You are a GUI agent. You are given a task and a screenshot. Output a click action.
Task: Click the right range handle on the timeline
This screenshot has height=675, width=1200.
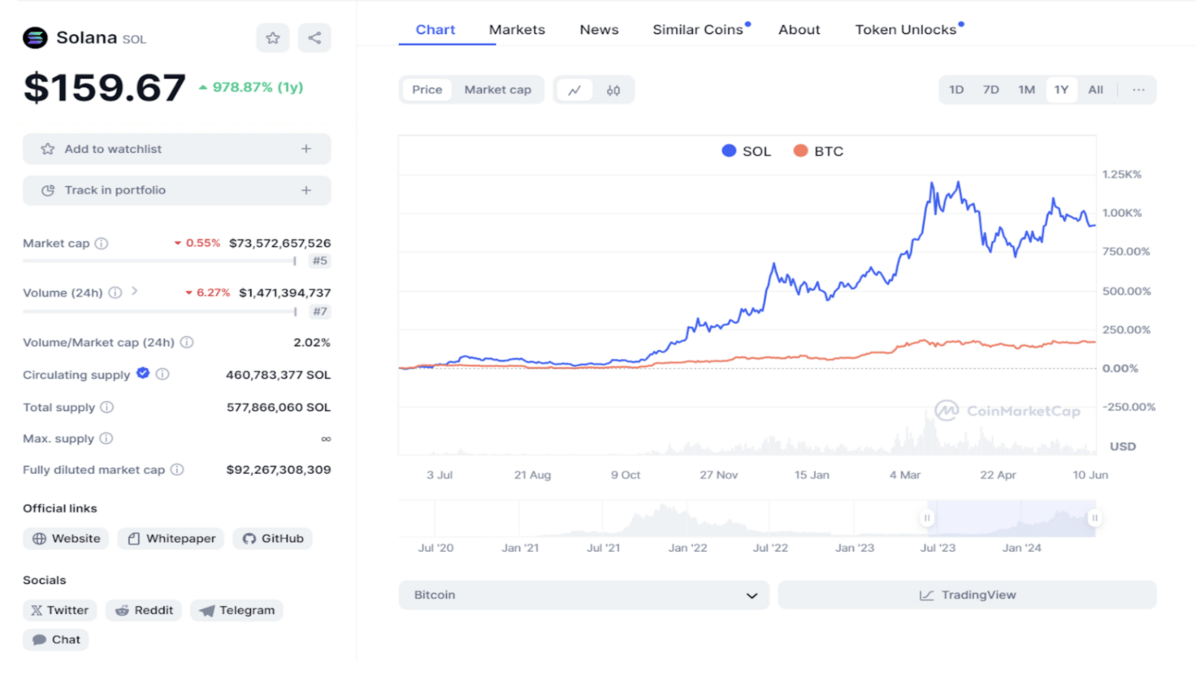tap(1094, 518)
